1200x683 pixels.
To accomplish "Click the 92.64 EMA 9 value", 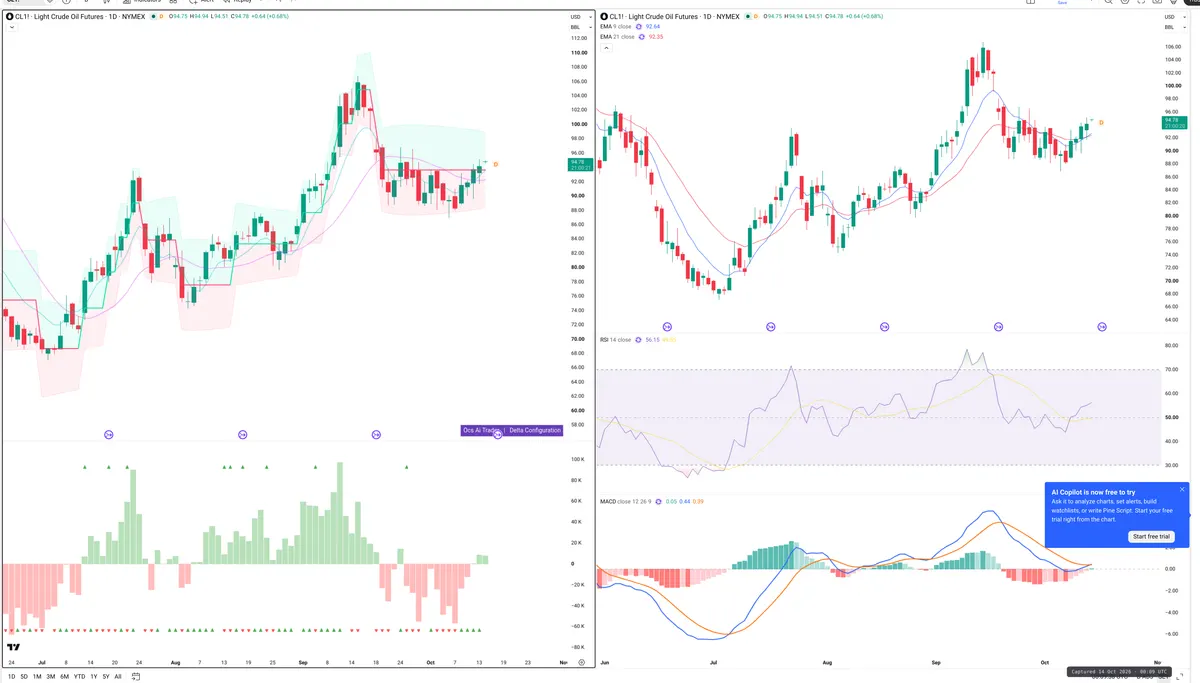I will point(655,27).
